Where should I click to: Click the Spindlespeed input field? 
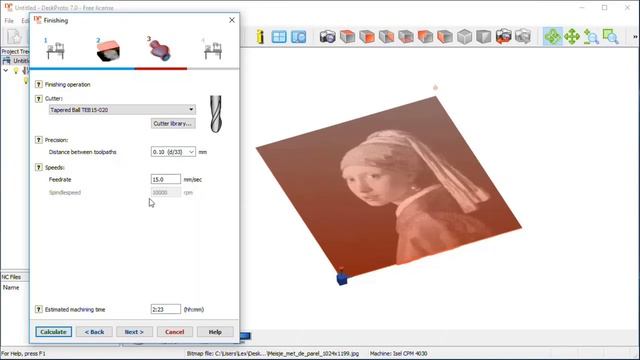166,192
